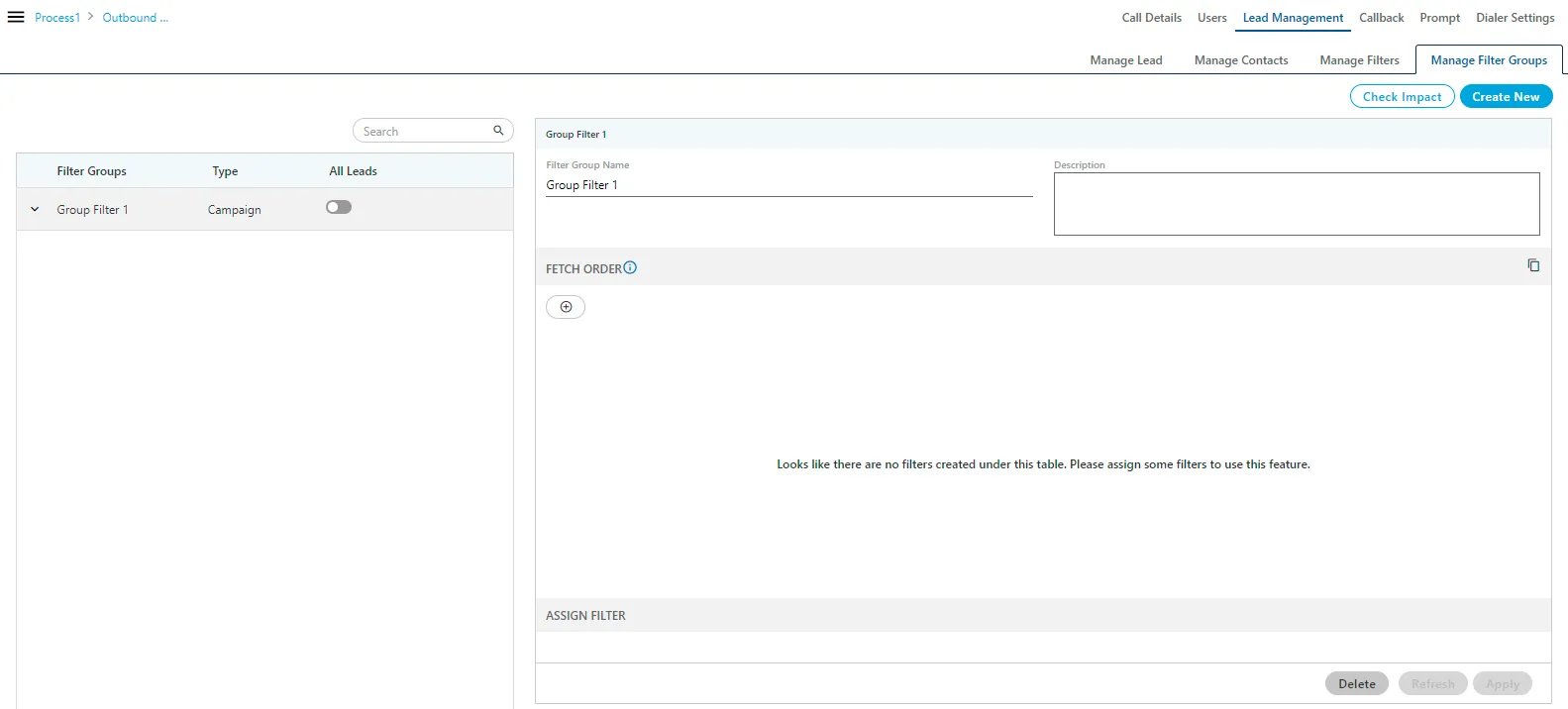1568x709 pixels.
Task: Switch to Manage Filters tab
Action: 1359,60
